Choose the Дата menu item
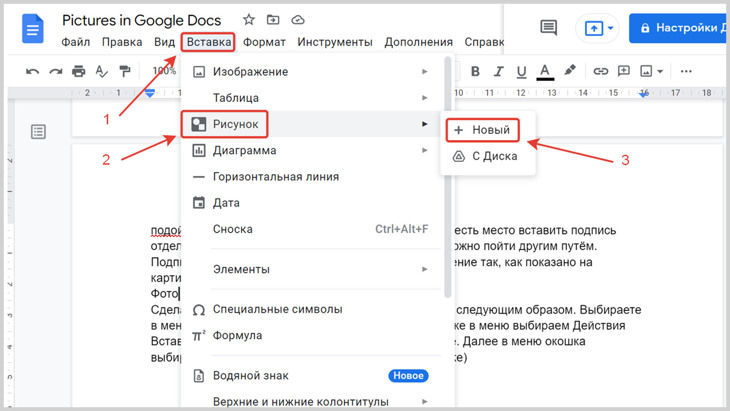Screen dimensions: 730x411 tap(311, 202)
